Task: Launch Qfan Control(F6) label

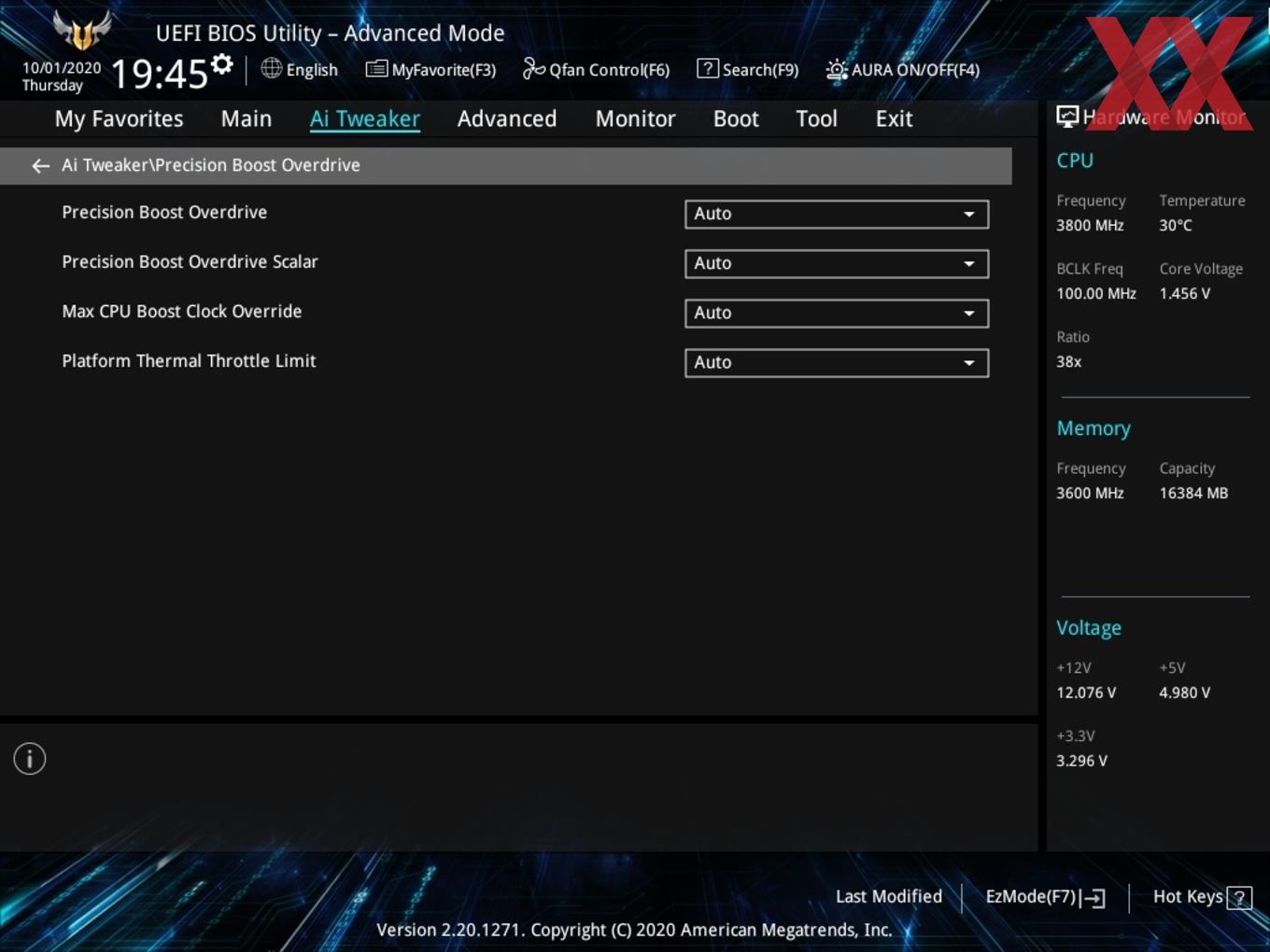Action: (609, 70)
